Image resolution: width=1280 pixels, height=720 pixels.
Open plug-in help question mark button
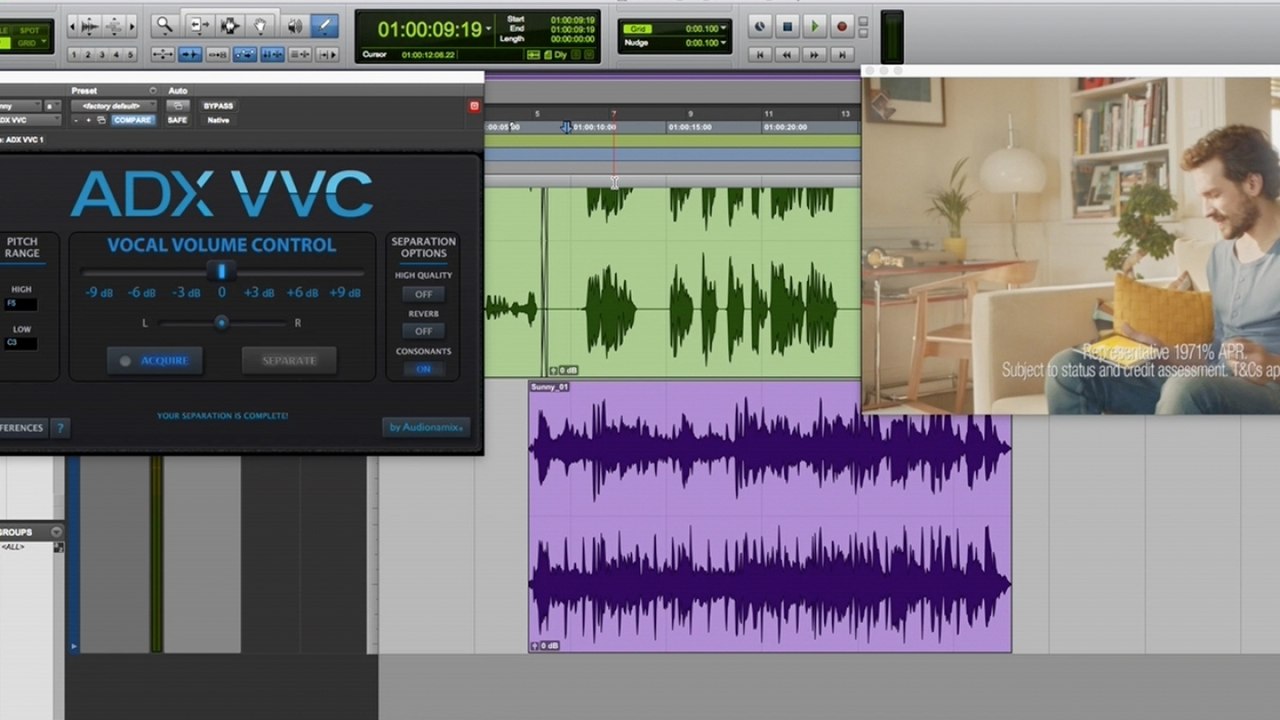[x=59, y=428]
